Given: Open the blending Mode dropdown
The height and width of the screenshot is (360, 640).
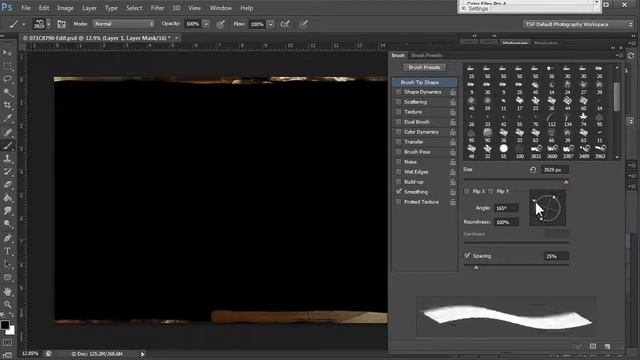Looking at the screenshot, I should click(124, 24).
